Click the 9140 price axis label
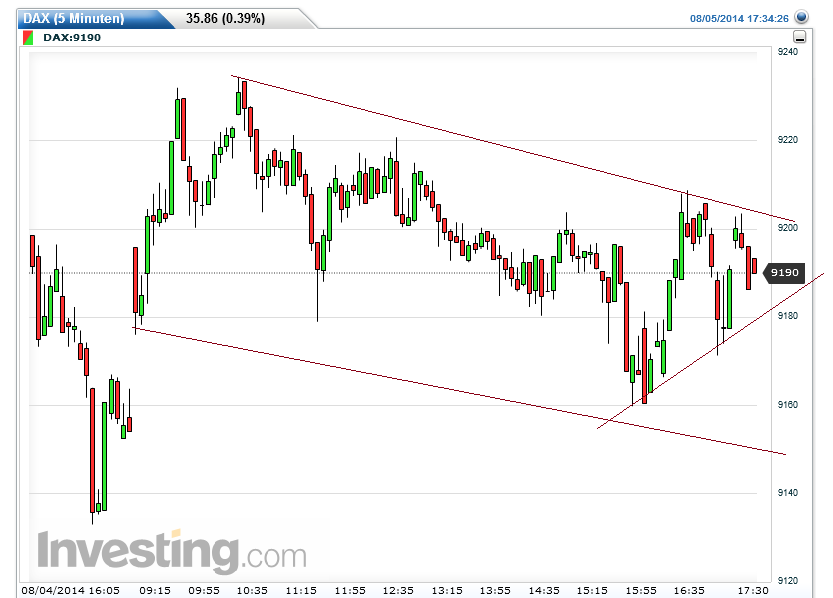Image resolution: width=833 pixels, height=598 pixels. [x=787, y=493]
